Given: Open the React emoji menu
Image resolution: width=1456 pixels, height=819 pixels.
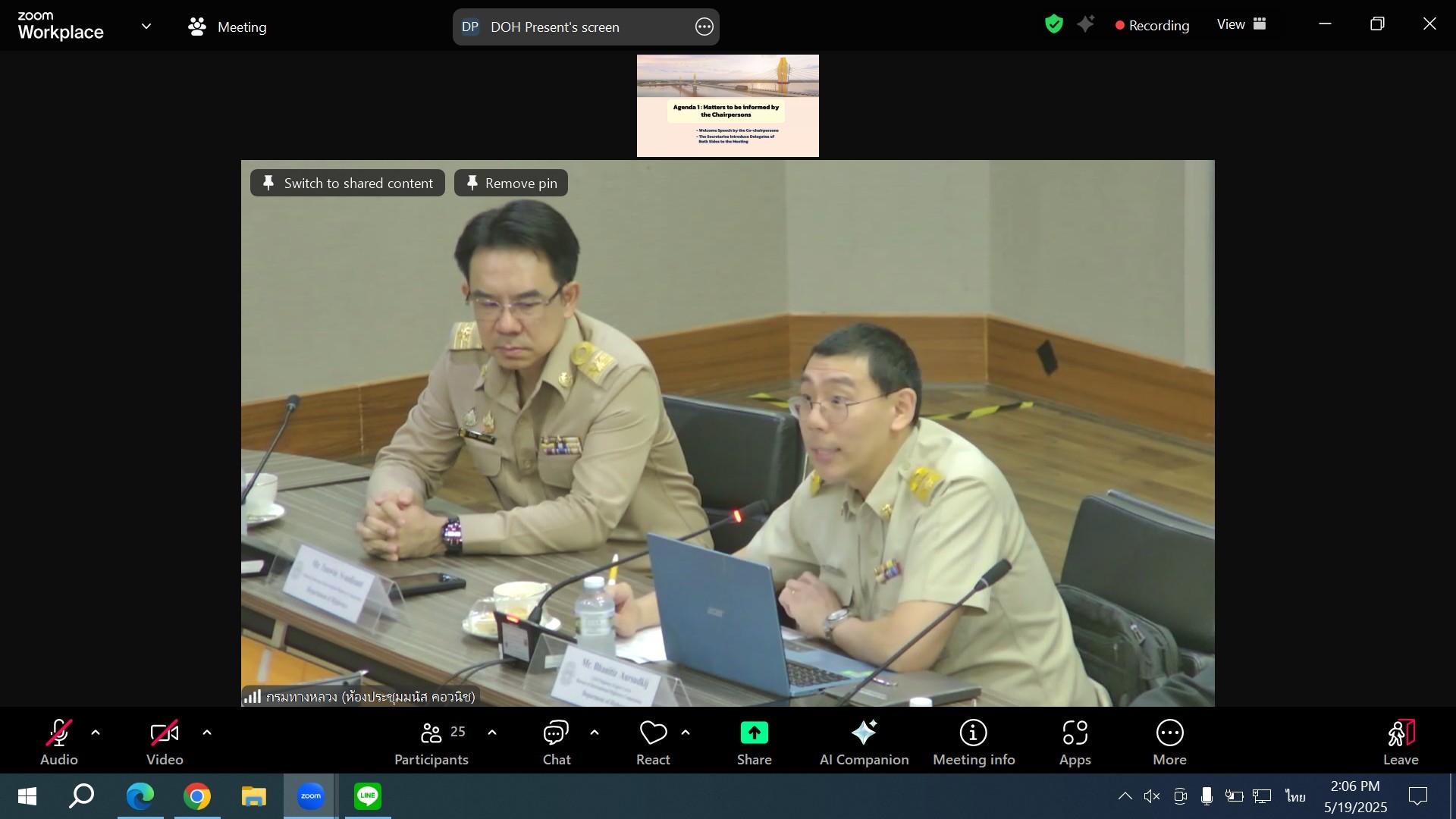Looking at the screenshot, I should 653,742.
